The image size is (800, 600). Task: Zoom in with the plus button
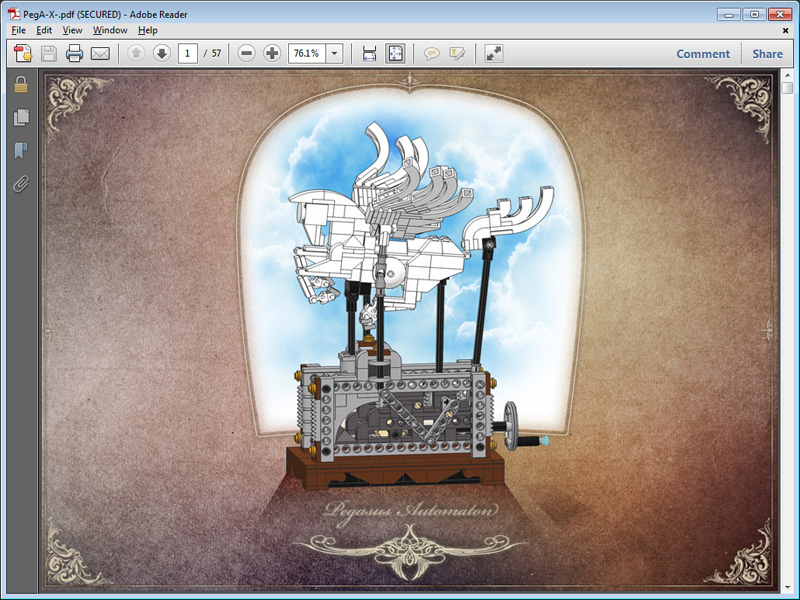pos(272,54)
